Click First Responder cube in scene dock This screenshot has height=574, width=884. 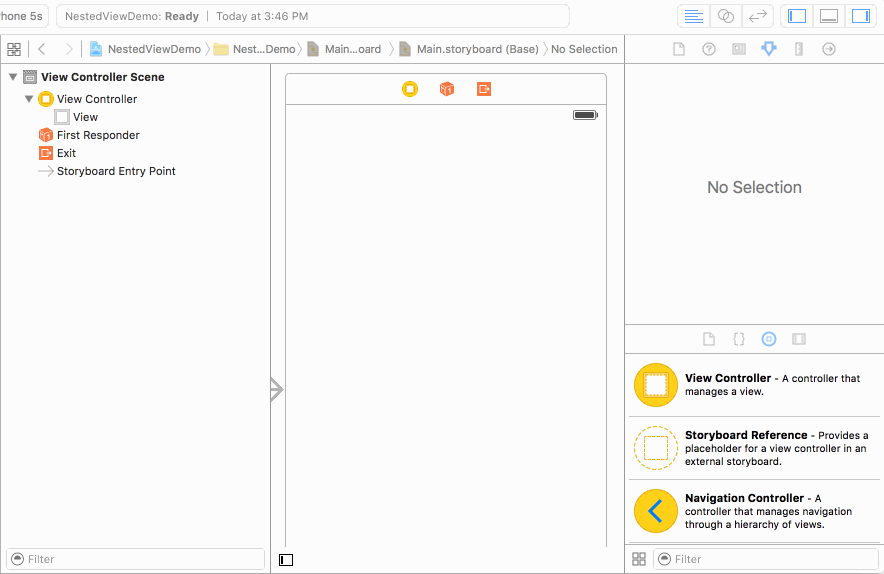[x=447, y=89]
